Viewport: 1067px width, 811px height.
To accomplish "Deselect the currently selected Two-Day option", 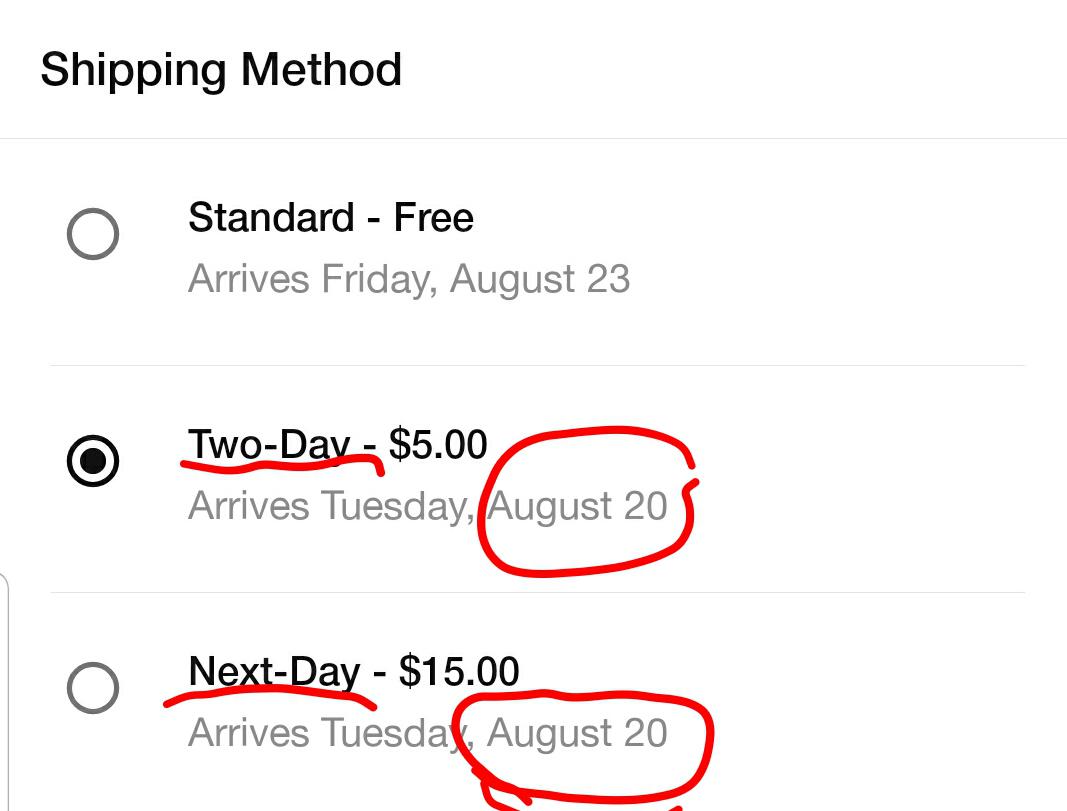I will pyautogui.click(x=93, y=461).
